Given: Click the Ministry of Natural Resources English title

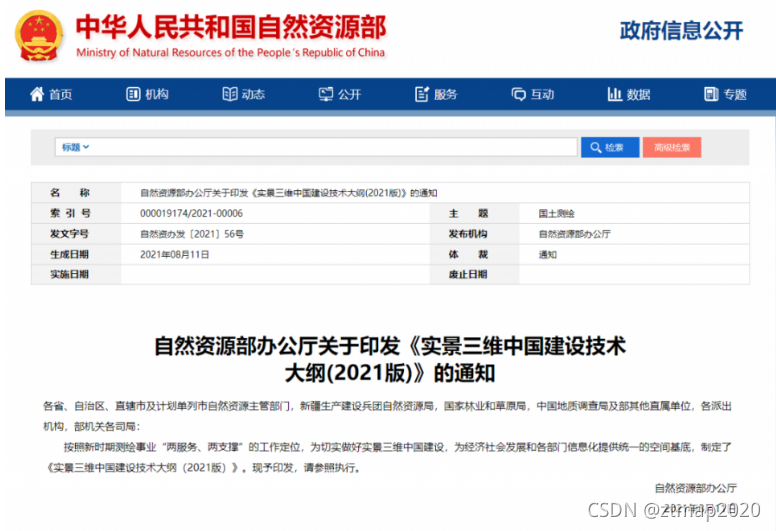Looking at the screenshot, I should click(x=230, y=52).
